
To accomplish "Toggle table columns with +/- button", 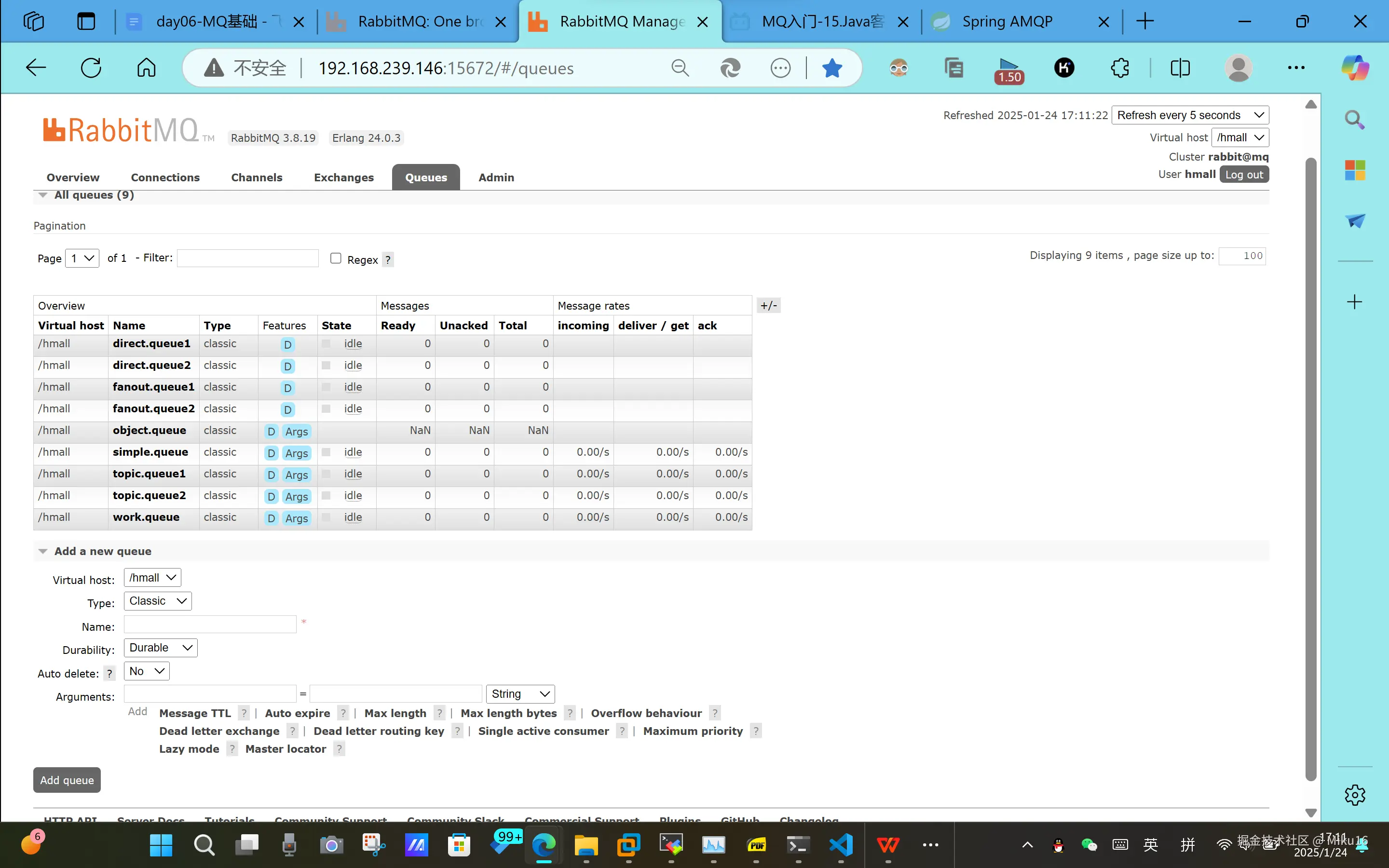I will coord(769,305).
